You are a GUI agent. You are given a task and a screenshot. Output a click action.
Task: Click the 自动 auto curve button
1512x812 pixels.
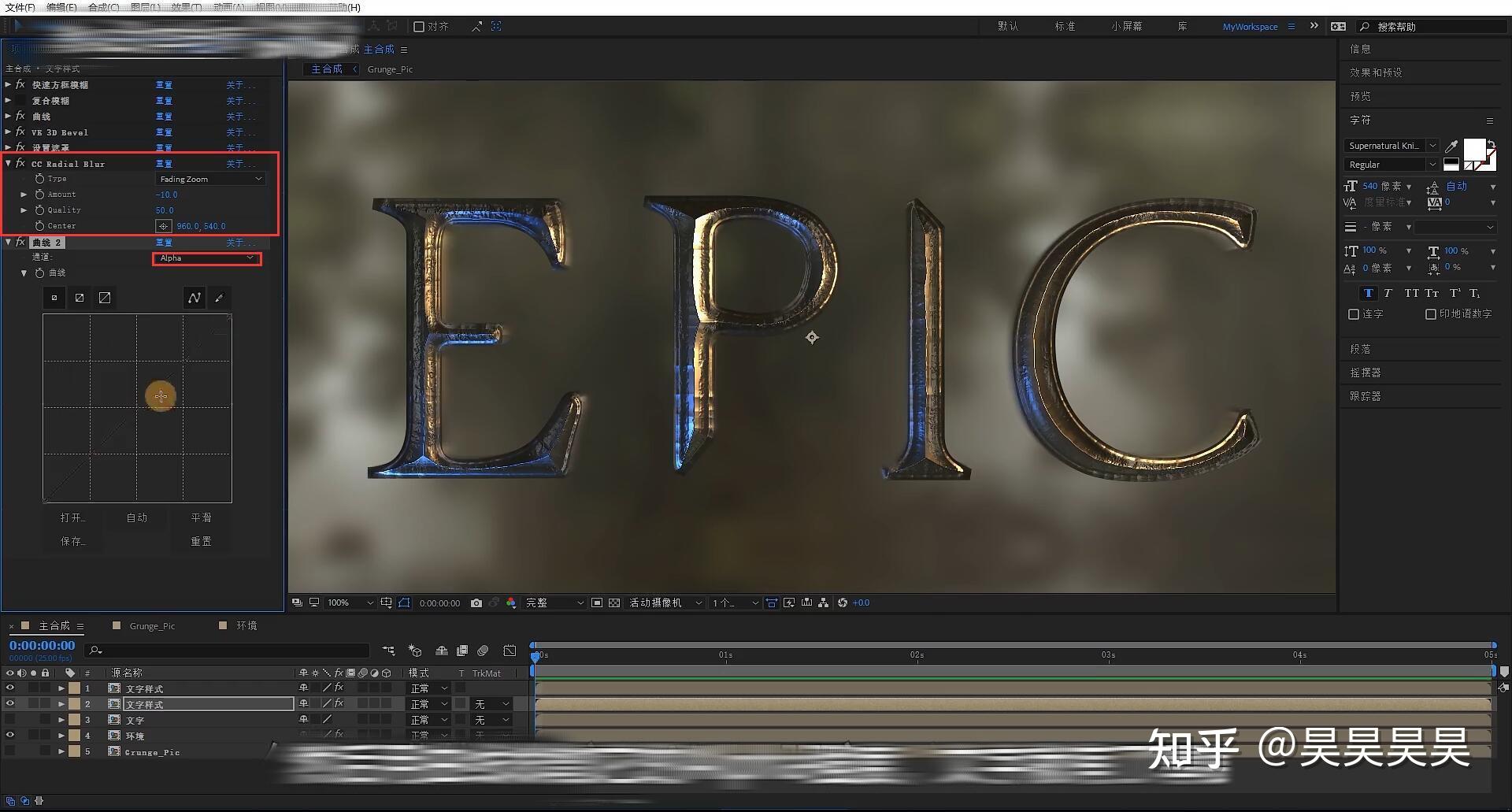137,518
